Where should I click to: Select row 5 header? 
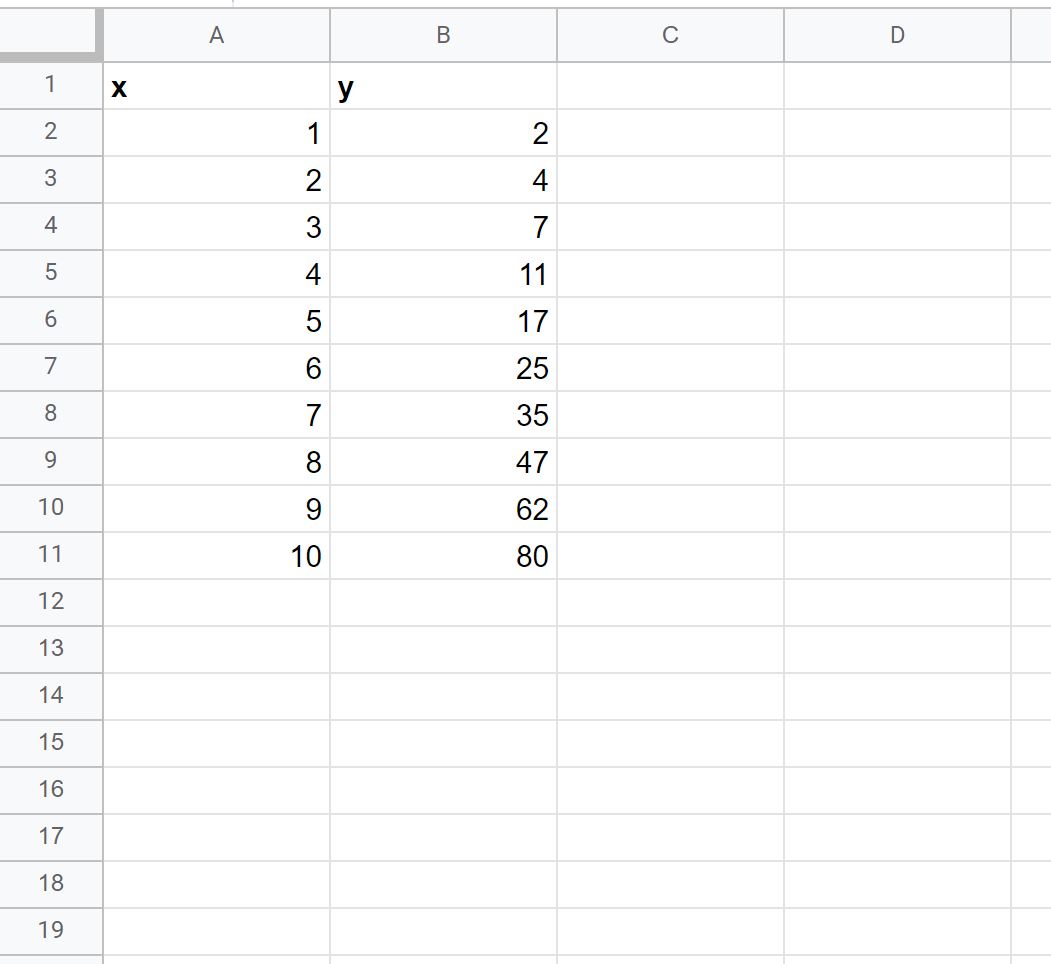coord(50,273)
